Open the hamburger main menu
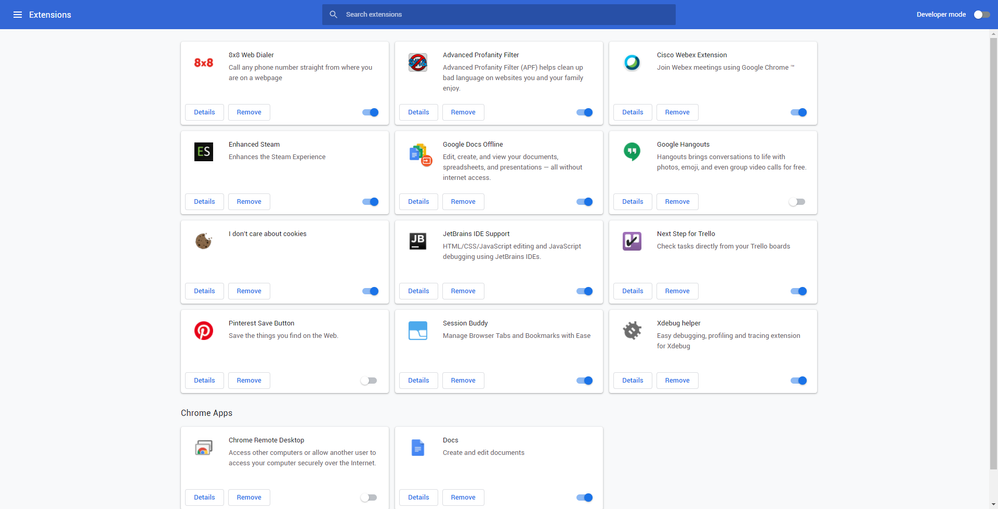 pos(17,15)
